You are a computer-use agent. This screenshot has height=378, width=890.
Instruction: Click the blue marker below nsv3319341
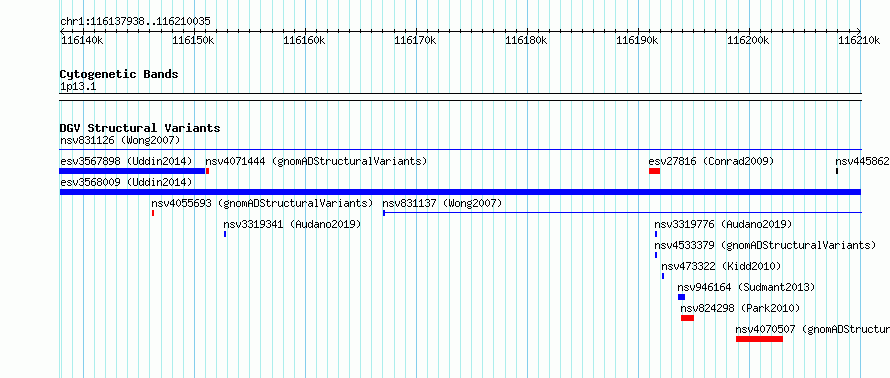225,234
